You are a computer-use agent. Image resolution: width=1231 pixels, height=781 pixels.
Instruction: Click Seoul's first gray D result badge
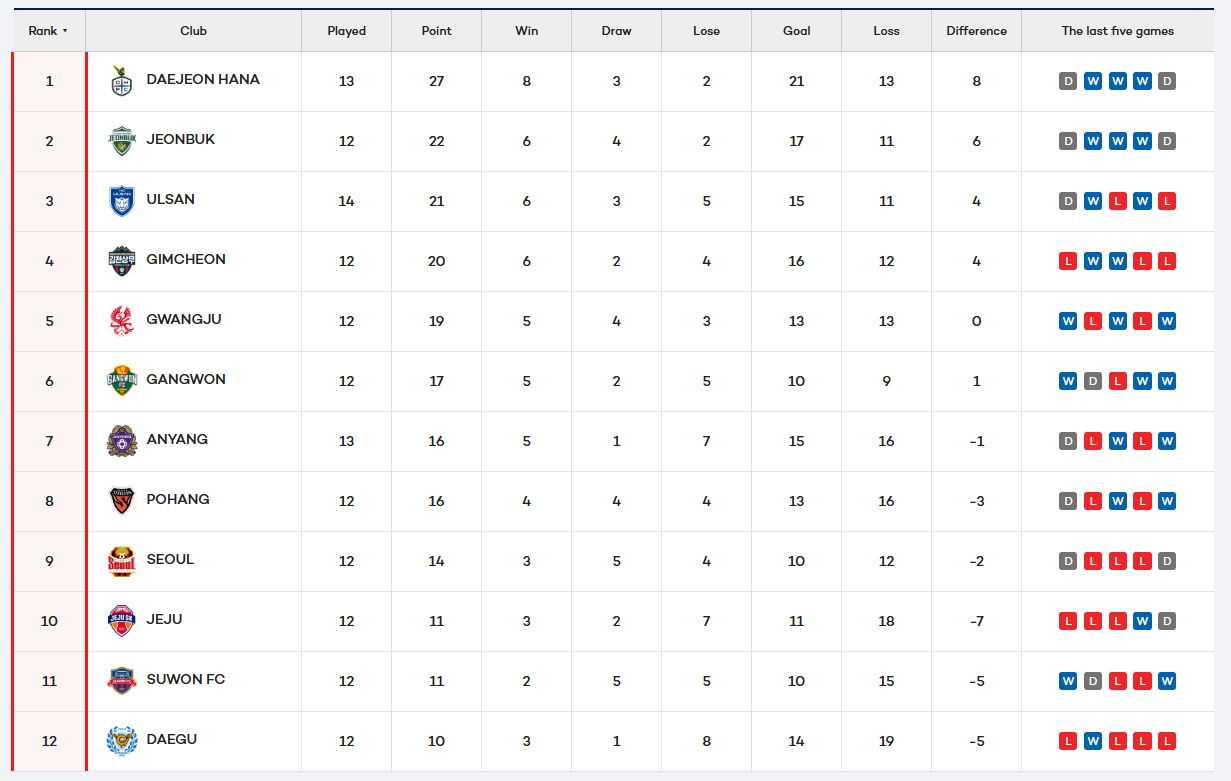point(1068,561)
